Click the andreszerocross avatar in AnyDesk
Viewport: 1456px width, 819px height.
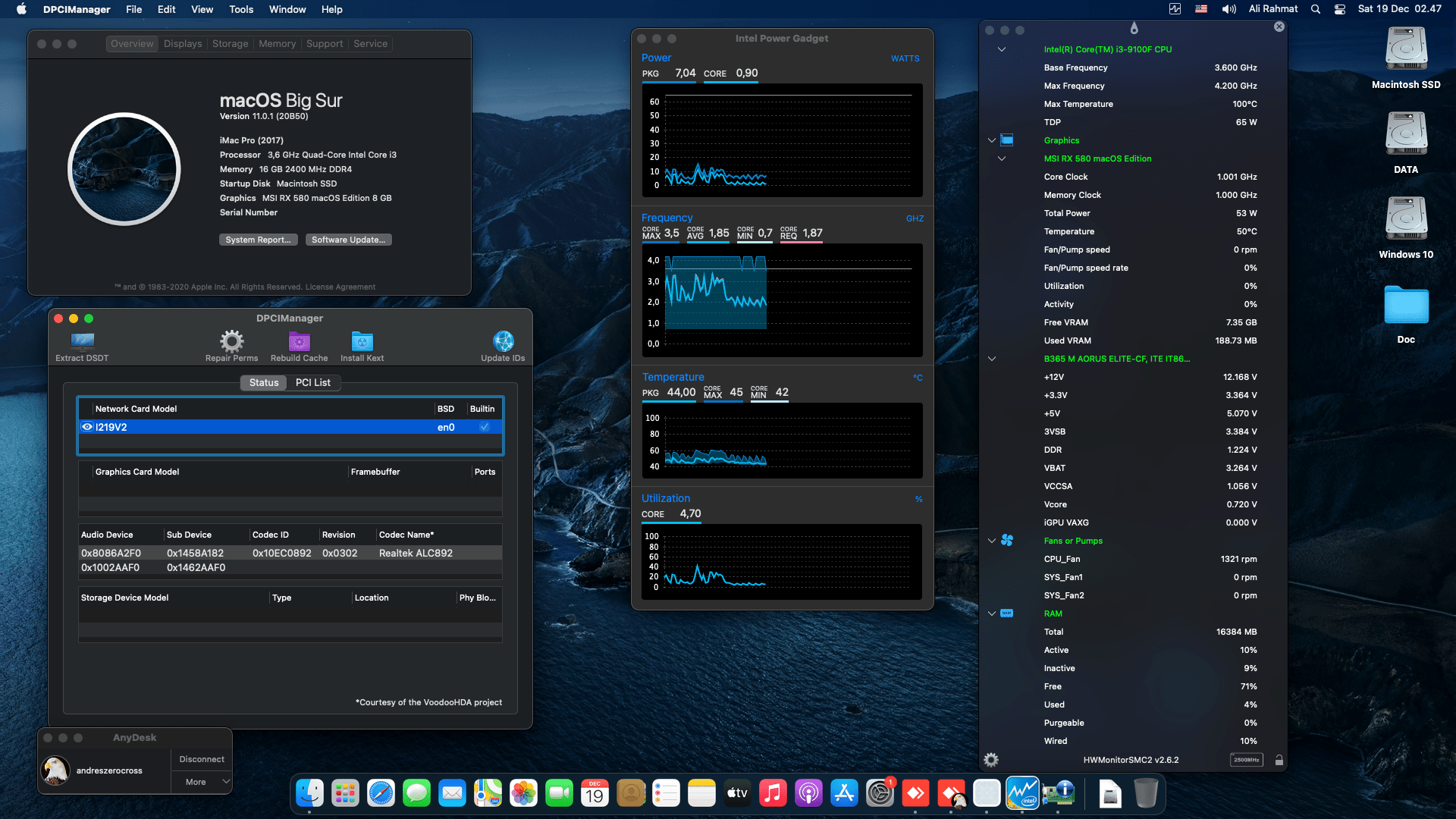pyautogui.click(x=55, y=770)
